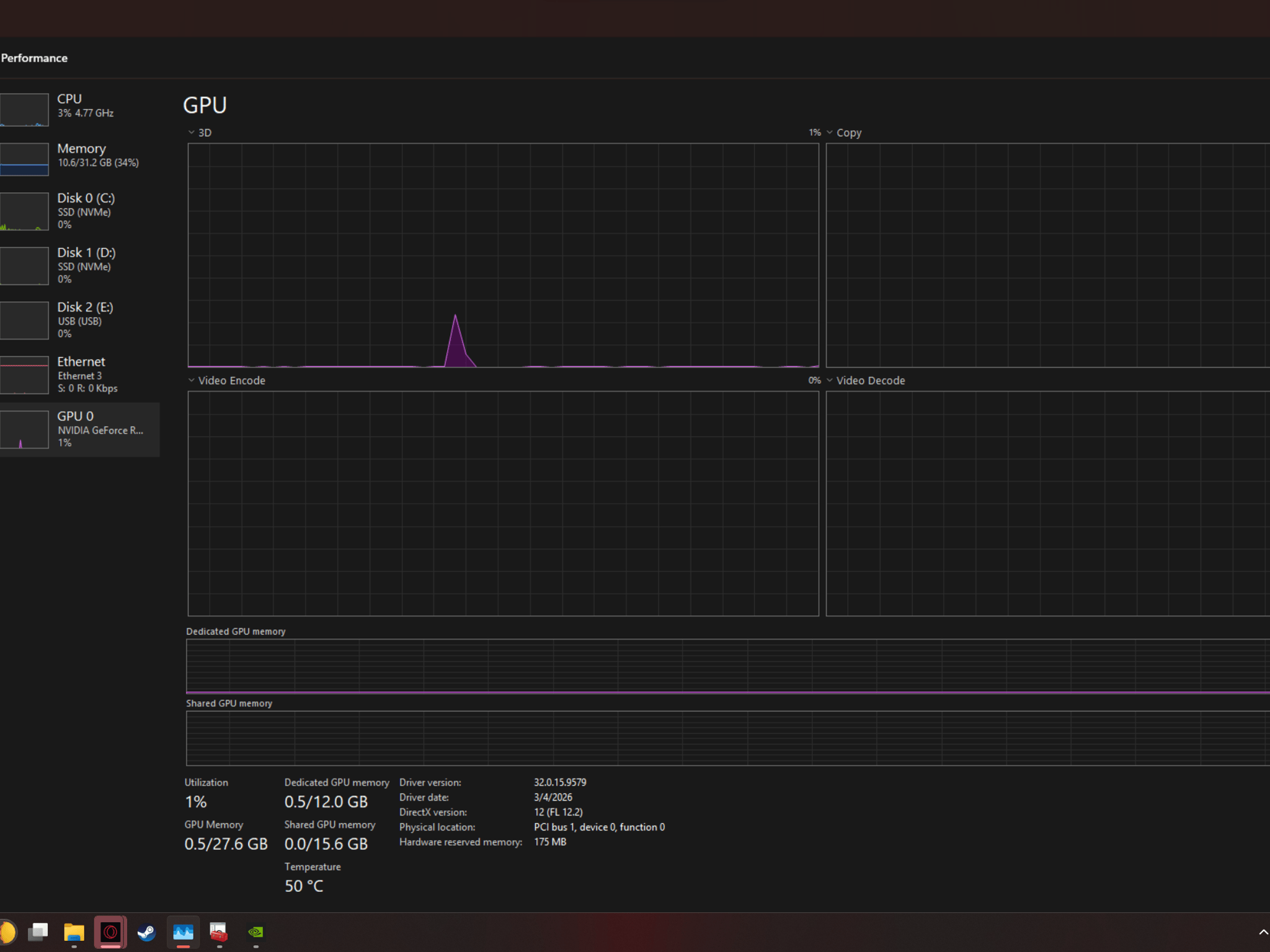Click the Disk 0 mini graph thumbnail
Screen dimensions: 1270x952
point(24,211)
